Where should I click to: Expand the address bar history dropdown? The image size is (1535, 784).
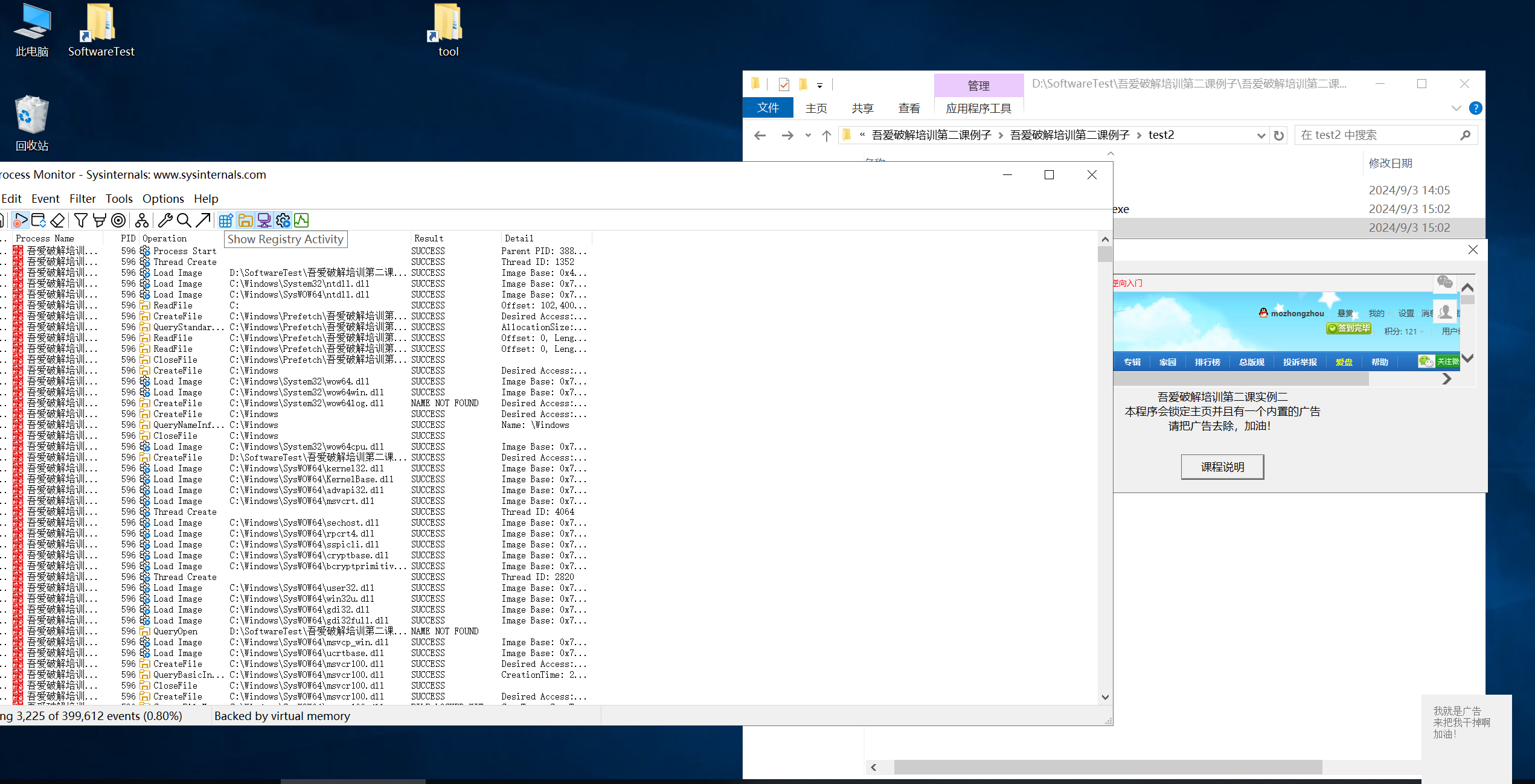(x=1261, y=135)
